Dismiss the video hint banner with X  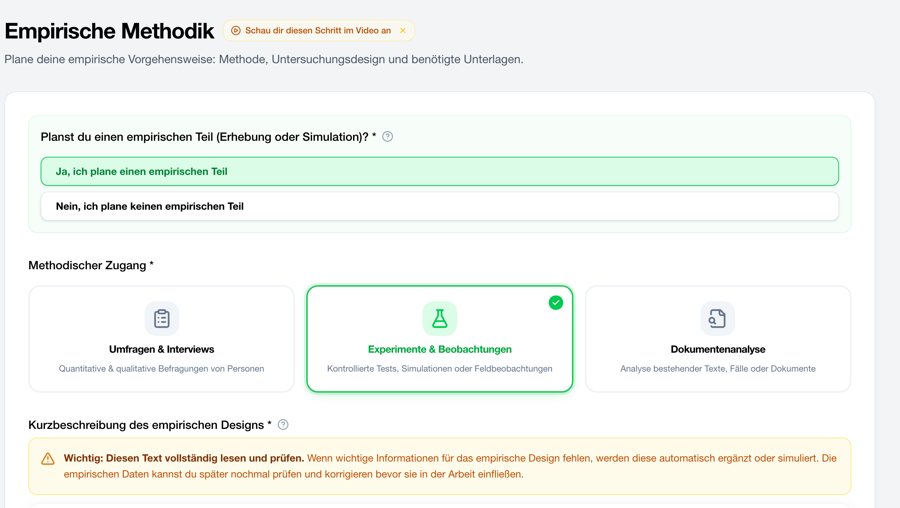[403, 30]
